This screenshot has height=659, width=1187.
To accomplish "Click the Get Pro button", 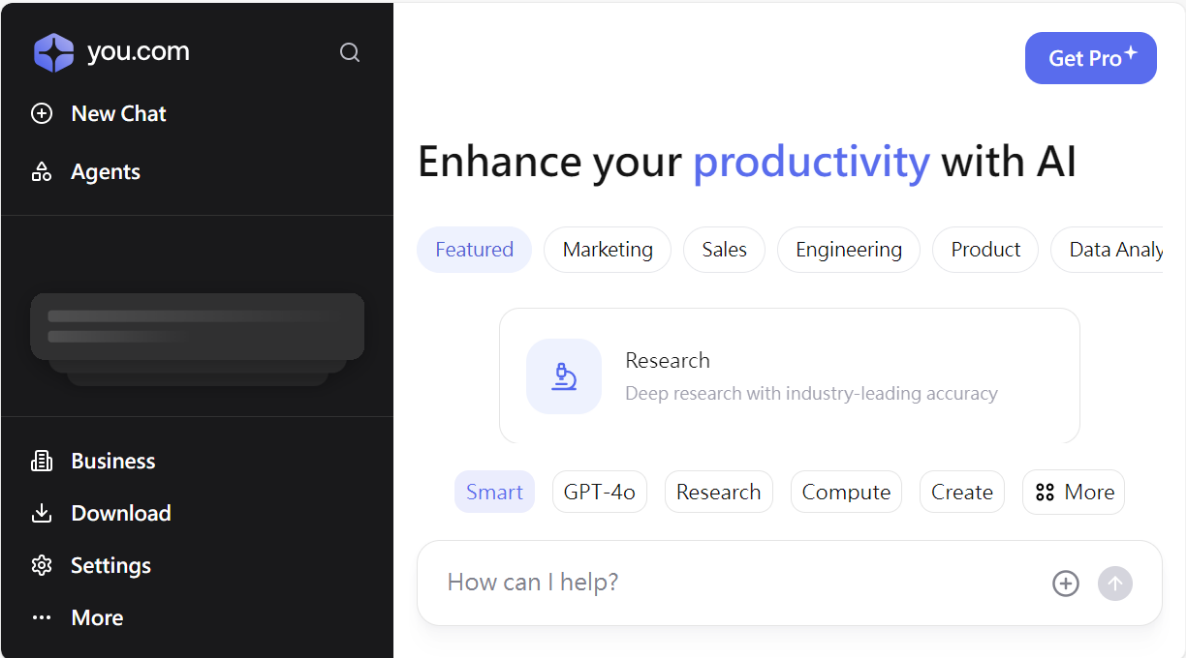I will click(x=1090, y=58).
